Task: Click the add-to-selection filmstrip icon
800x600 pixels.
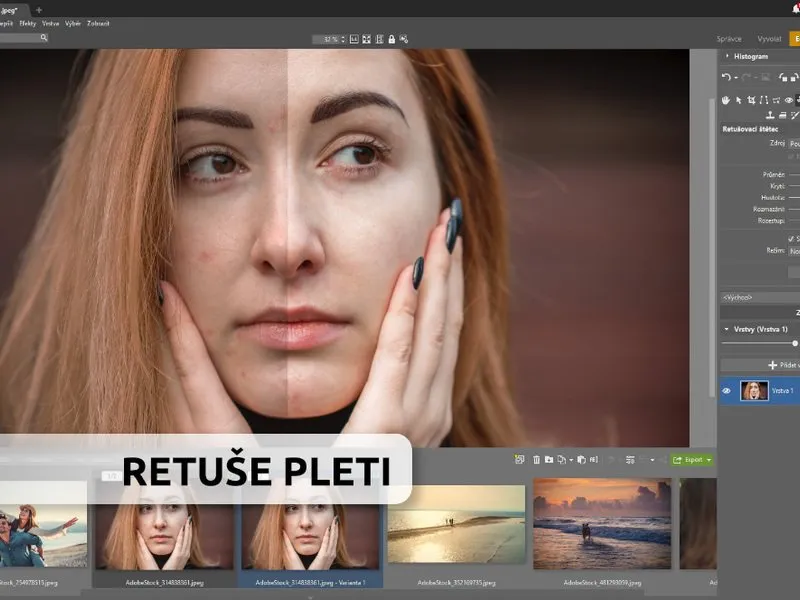Action: click(519, 460)
